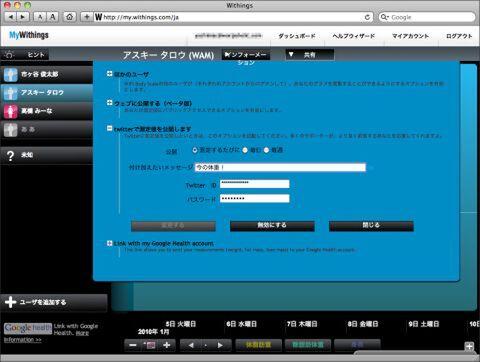Open the マイアカウント menu
Screen dimensions: 480x362
(x=410, y=36)
